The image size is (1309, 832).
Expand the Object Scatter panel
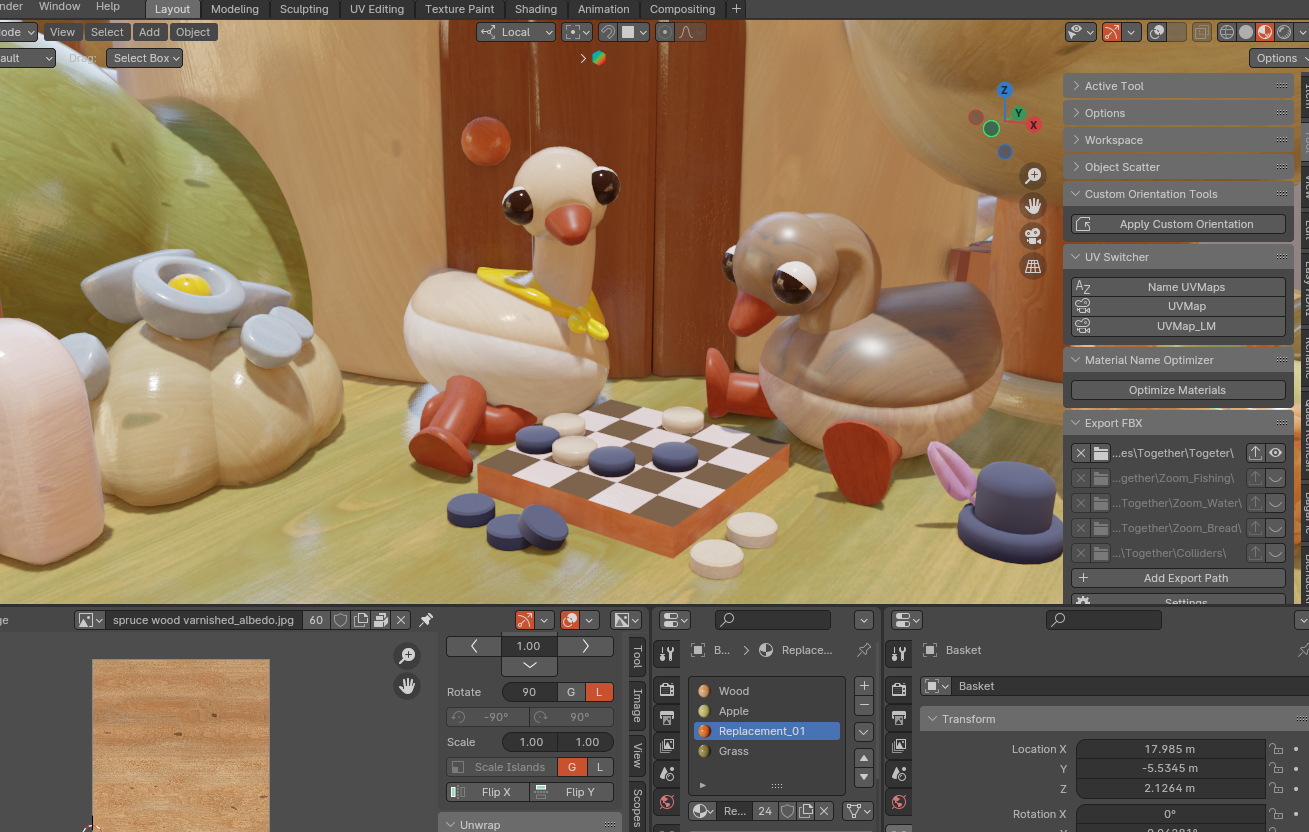pos(1122,167)
